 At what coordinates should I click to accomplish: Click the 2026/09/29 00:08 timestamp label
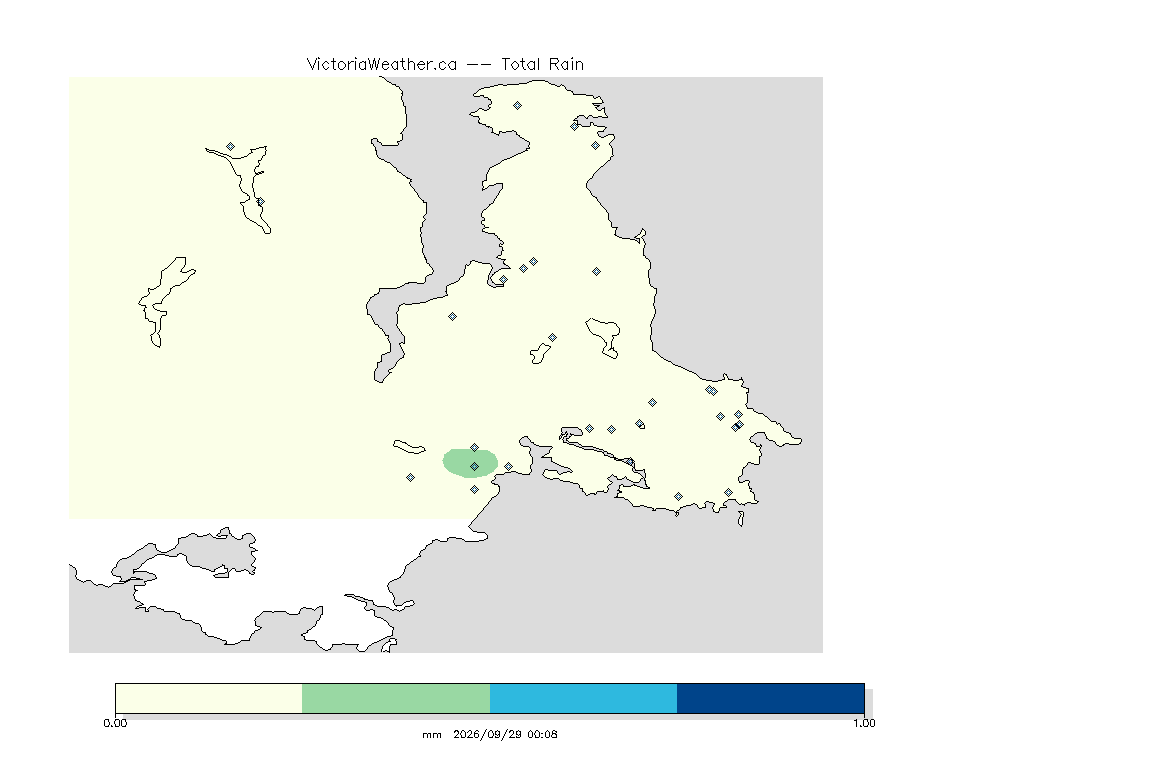tap(505, 734)
